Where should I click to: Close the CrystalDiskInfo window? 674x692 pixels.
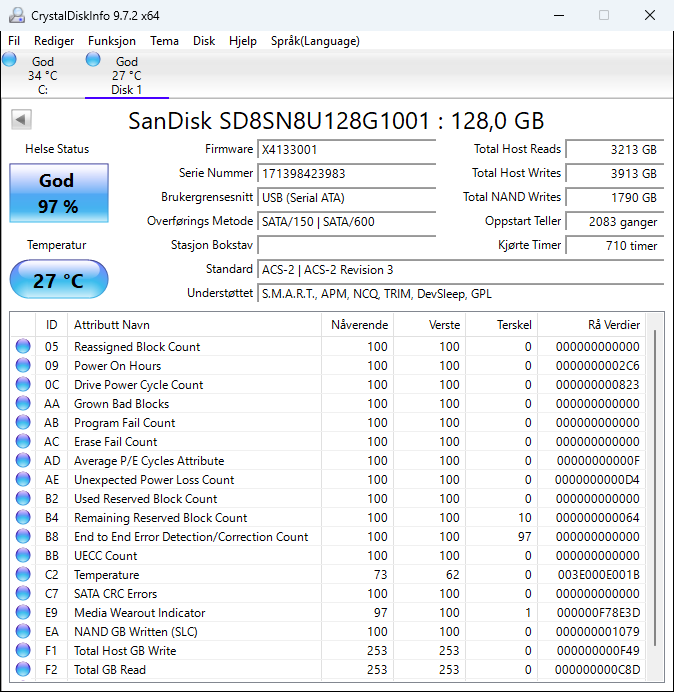click(x=650, y=15)
